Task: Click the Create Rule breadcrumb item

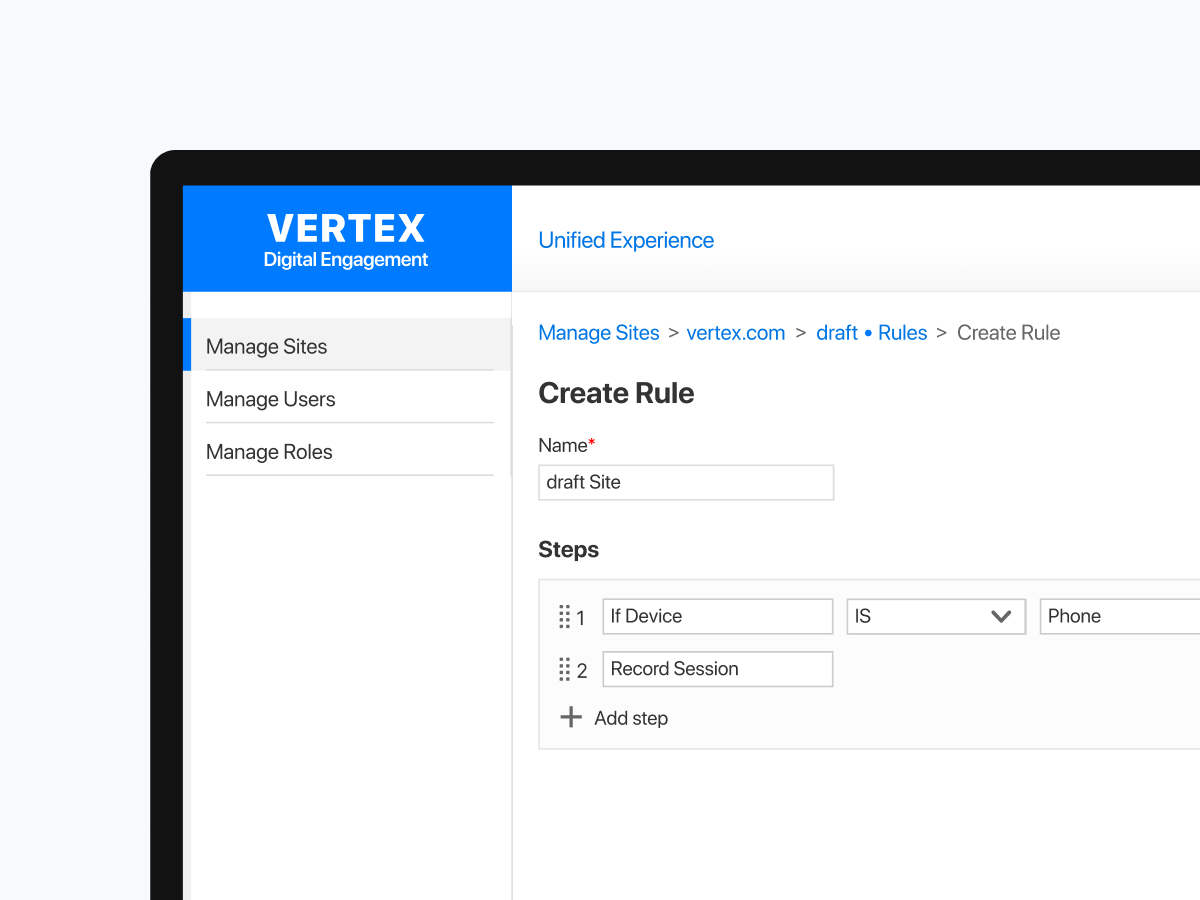Action: click(1008, 333)
